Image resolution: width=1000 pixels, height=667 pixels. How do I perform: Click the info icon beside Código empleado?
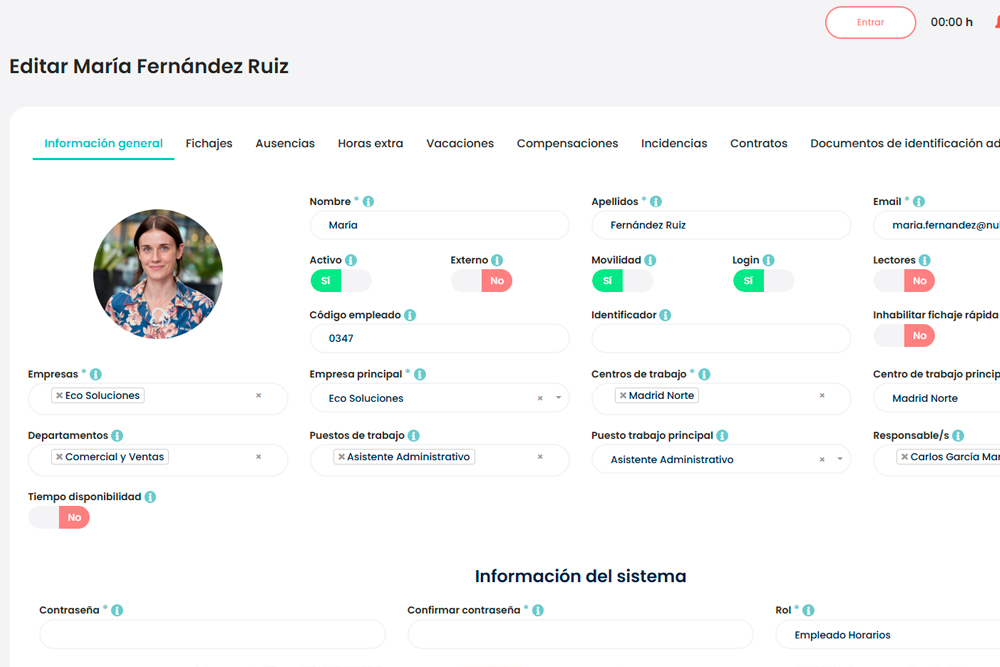410,315
